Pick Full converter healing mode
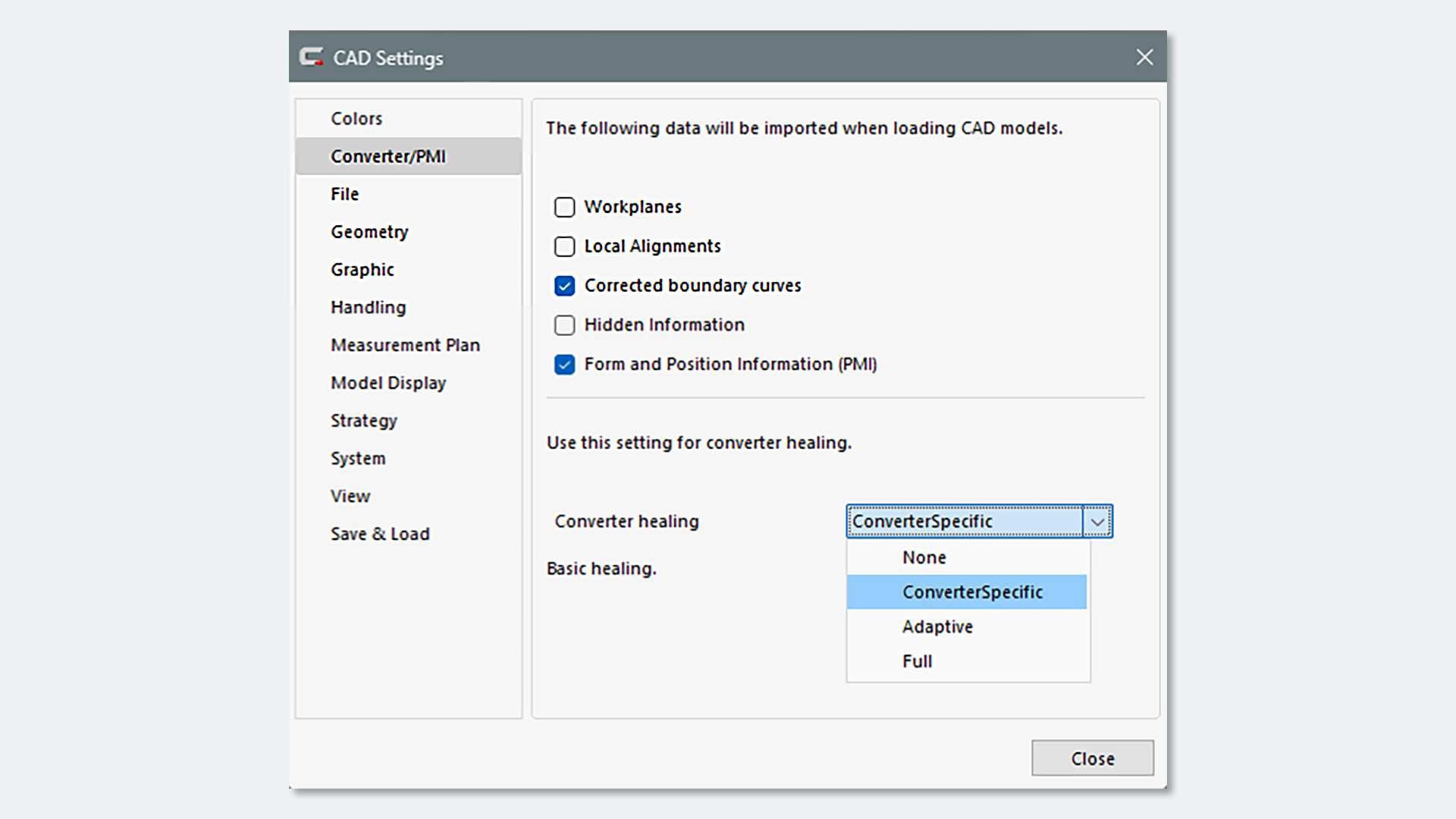The height and width of the screenshot is (819, 1456). point(917,661)
